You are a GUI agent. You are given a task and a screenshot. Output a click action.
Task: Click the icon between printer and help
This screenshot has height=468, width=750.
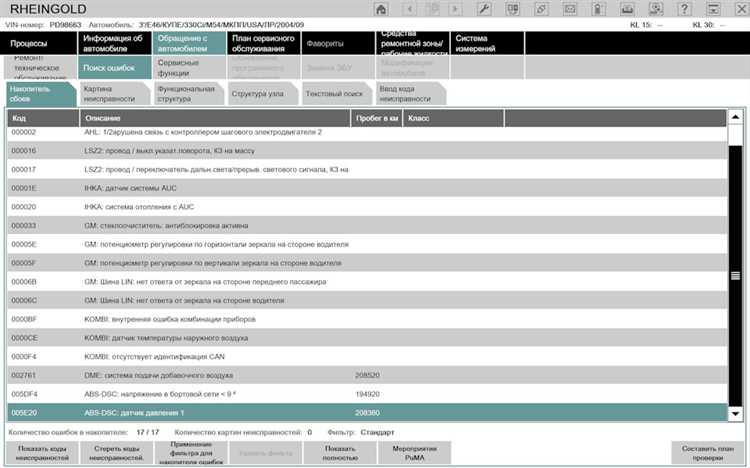pyautogui.click(x=656, y=9)
